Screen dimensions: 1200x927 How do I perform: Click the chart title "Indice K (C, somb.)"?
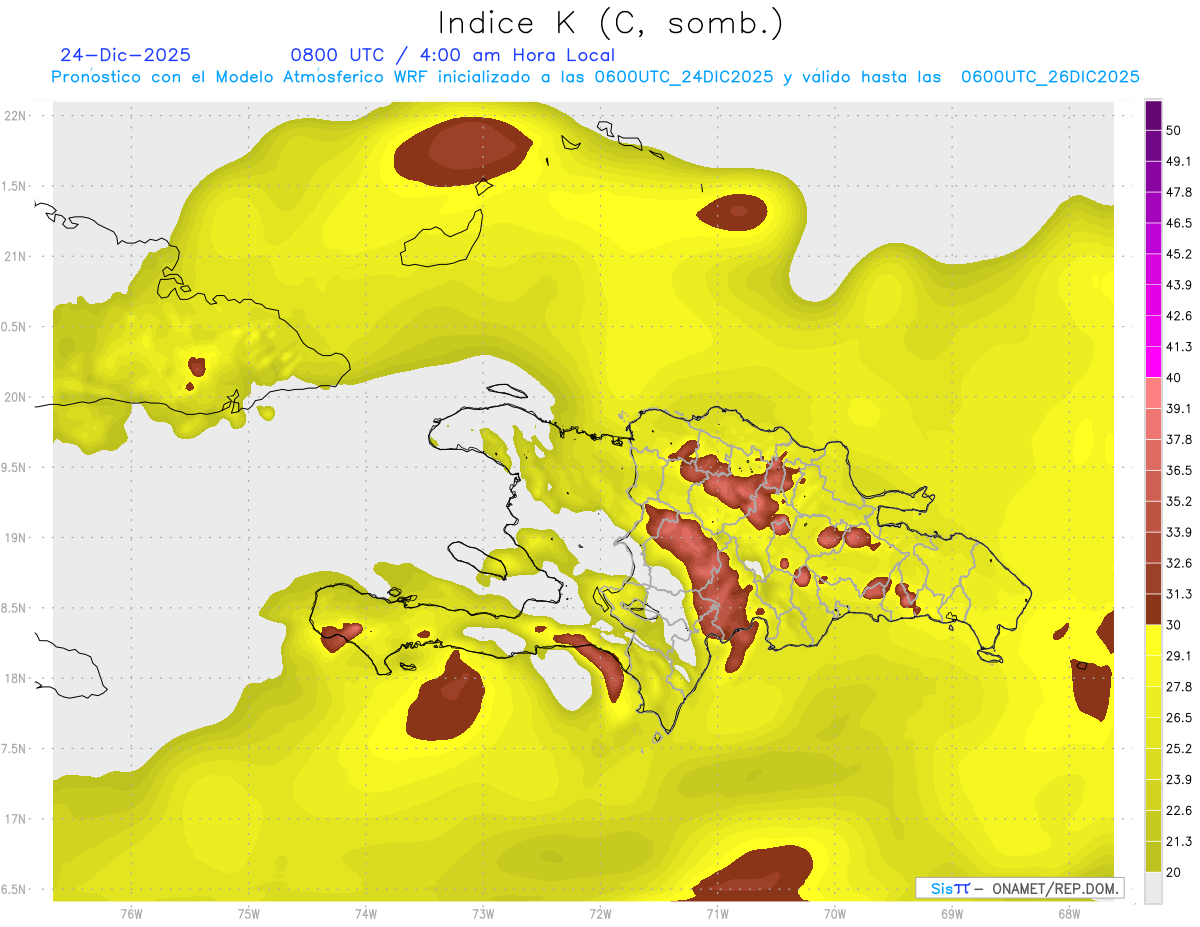pyautogui.click(x=611, y=23)
